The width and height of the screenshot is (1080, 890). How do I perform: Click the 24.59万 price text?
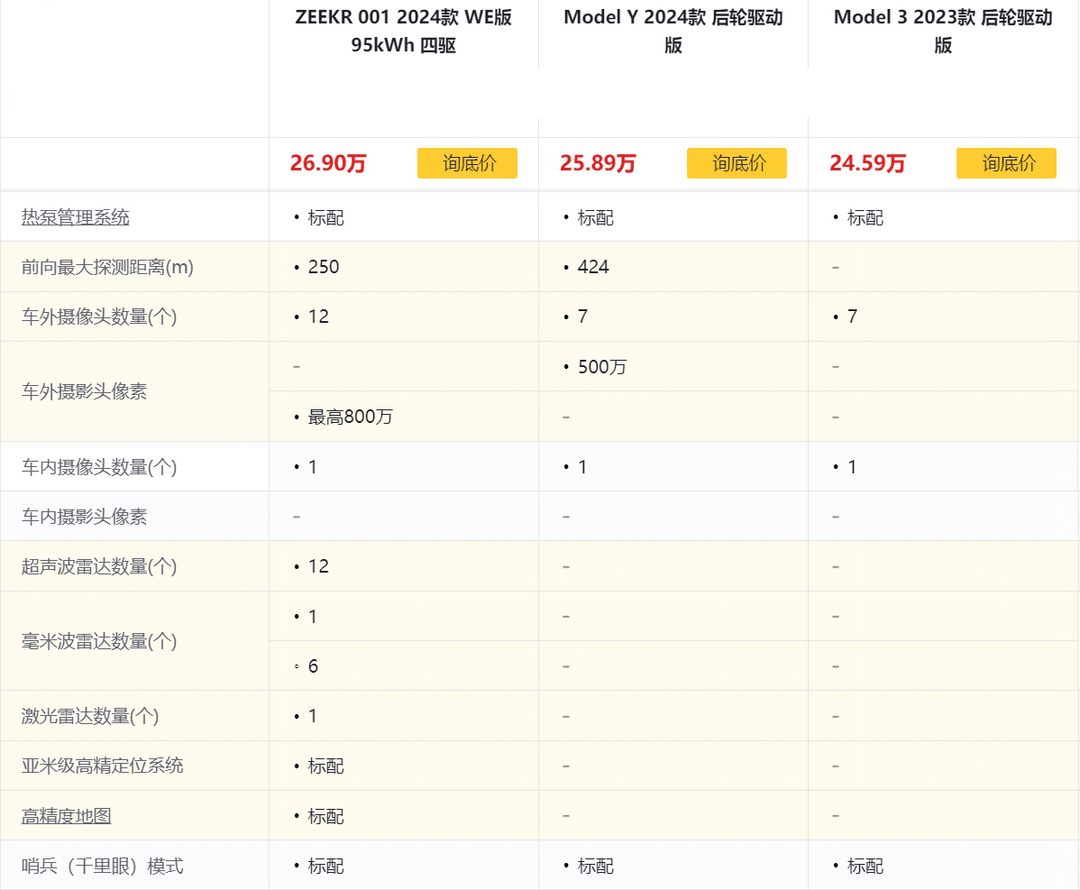click(867, 163)
